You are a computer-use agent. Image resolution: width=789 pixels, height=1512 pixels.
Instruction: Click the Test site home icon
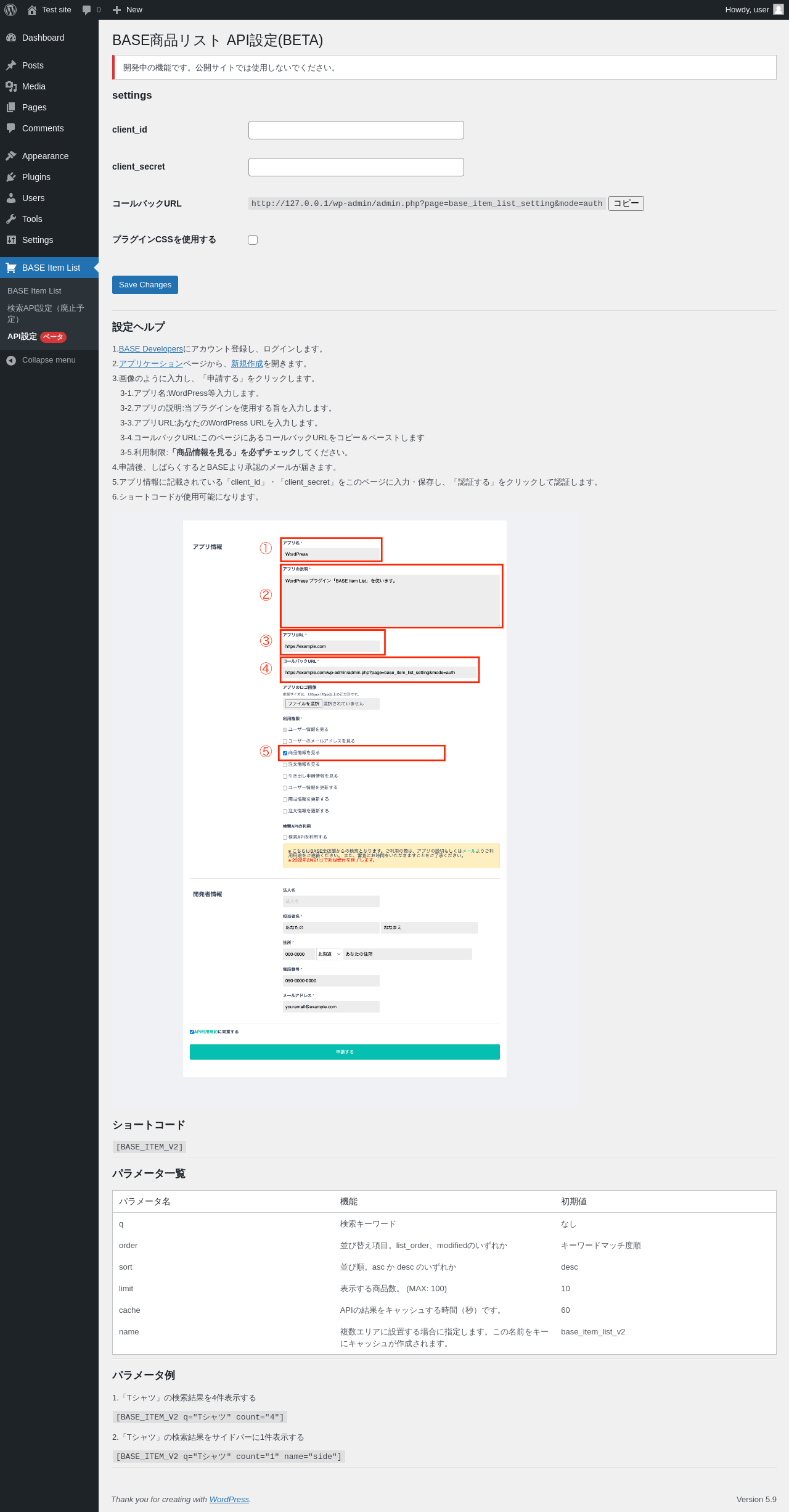(32, 10)
